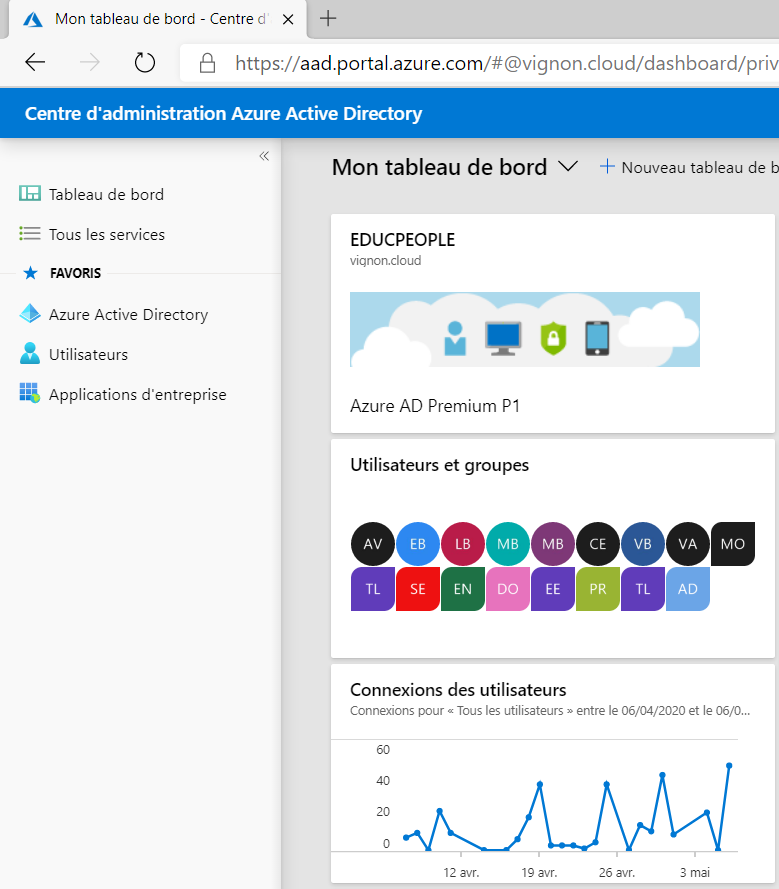Select the Mon tableau de bord browser tab

pyautogui.click(x=158, y=19)
